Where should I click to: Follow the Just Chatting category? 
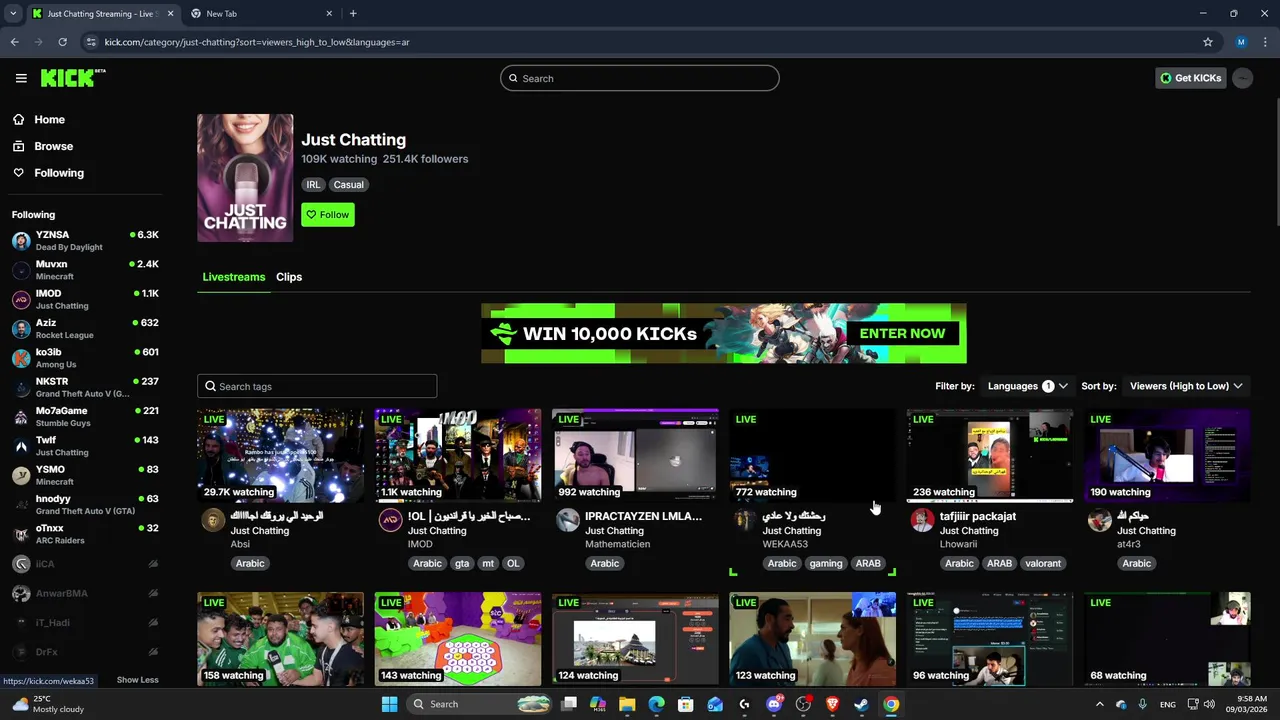tap(328, 215)
